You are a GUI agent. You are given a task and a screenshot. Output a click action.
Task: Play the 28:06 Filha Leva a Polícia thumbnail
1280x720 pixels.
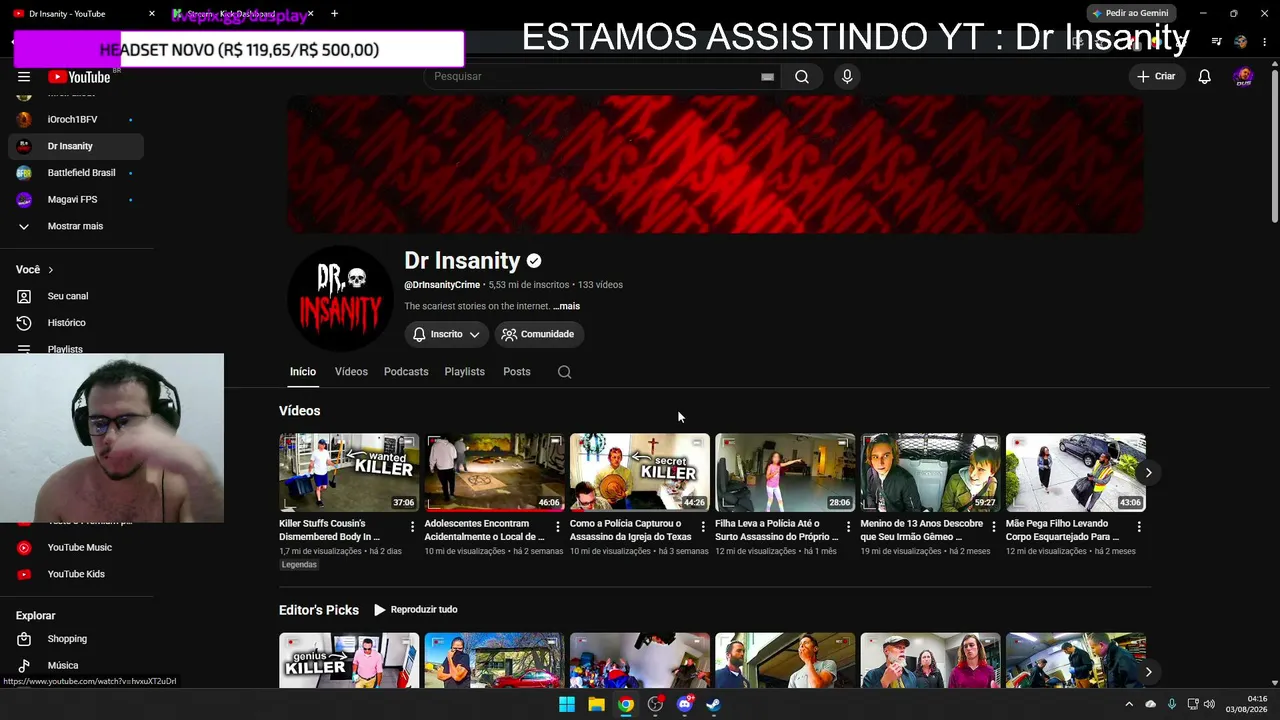tap(785, 472)
